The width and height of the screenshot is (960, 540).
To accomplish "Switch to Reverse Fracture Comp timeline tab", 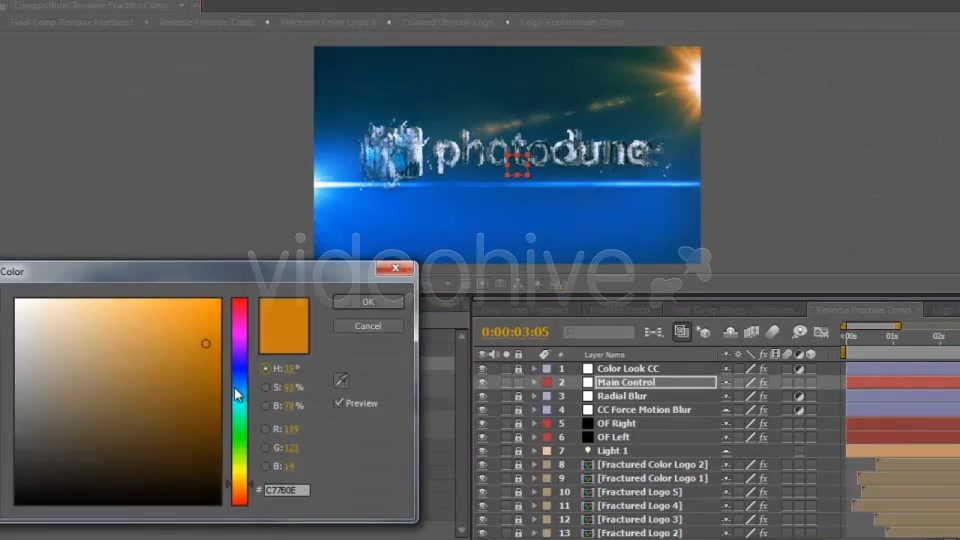I will pyautogui.click(x=863, y=310).
